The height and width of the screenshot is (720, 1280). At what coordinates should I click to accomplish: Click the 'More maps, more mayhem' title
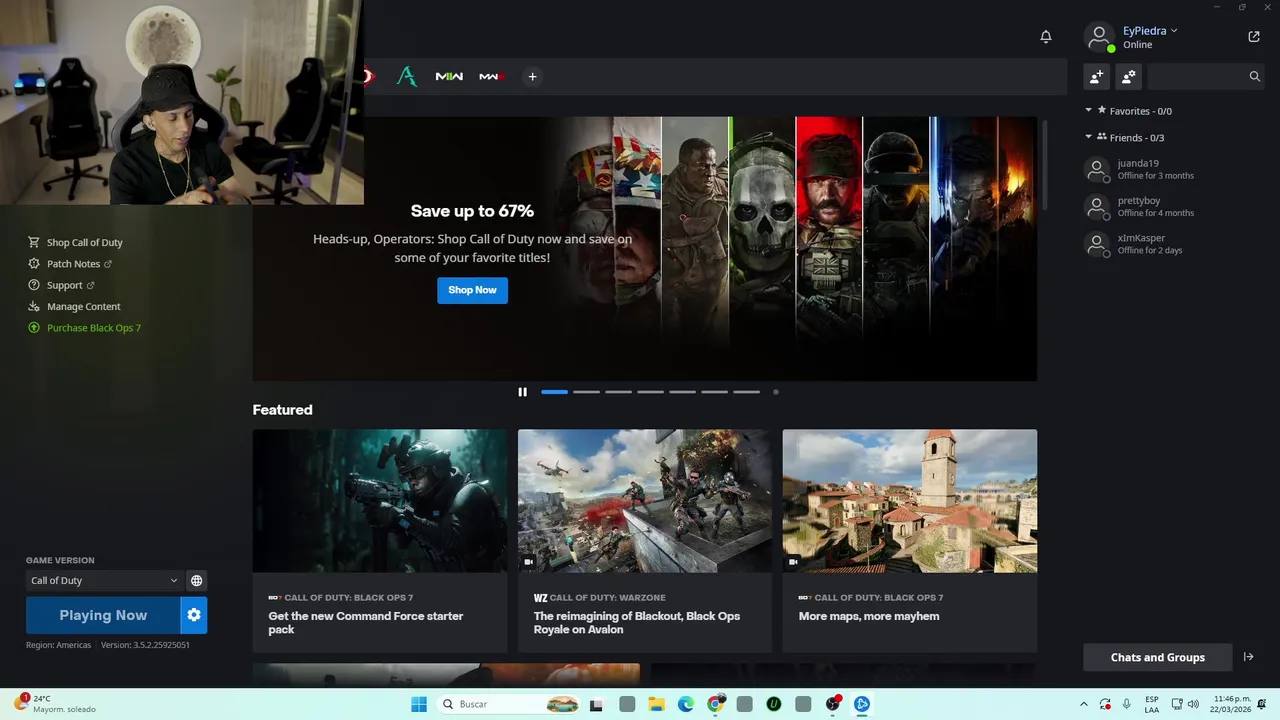[x=869, y=616]
